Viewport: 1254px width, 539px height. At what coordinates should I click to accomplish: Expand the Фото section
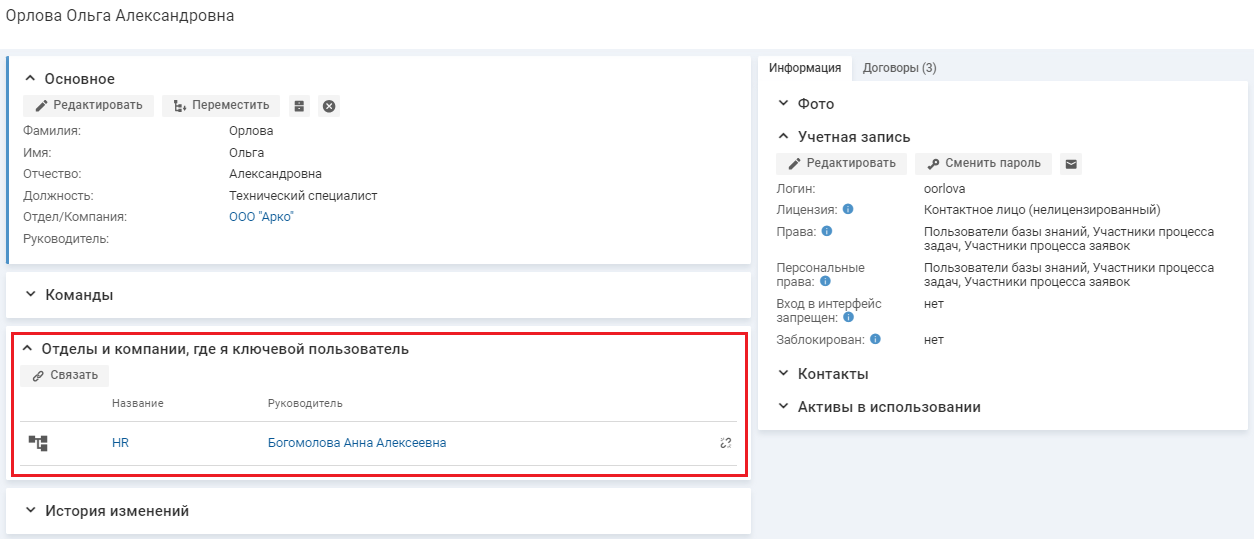click(783, 104)
